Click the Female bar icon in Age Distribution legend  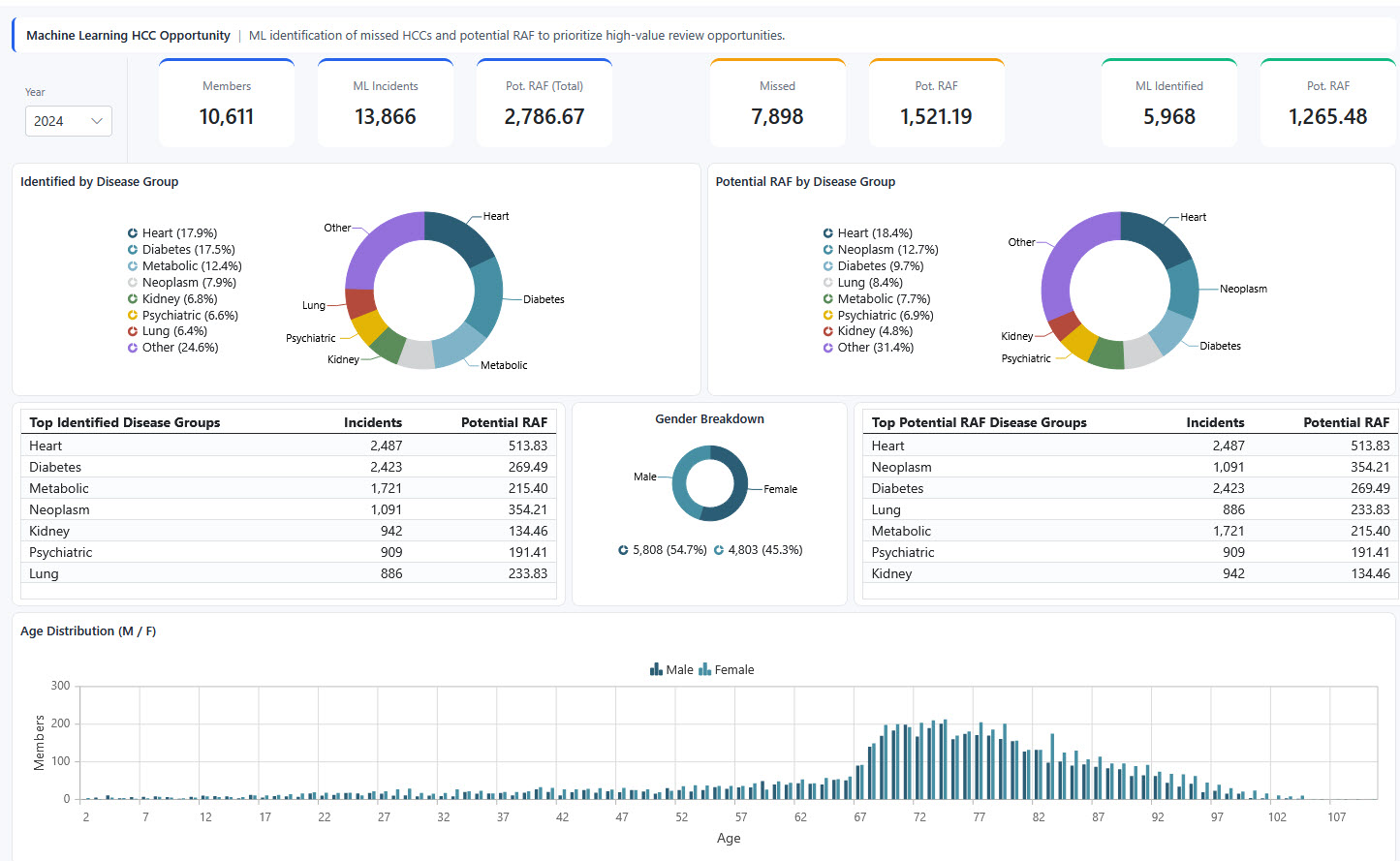[x=705, y=669]
